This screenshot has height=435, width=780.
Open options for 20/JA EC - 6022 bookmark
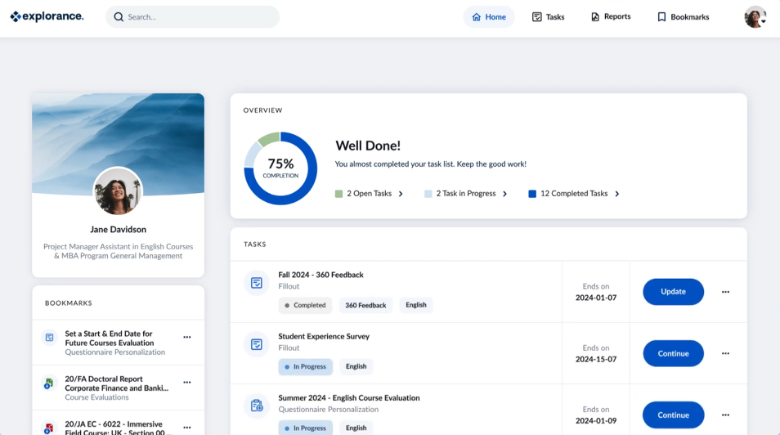(187, 428)
